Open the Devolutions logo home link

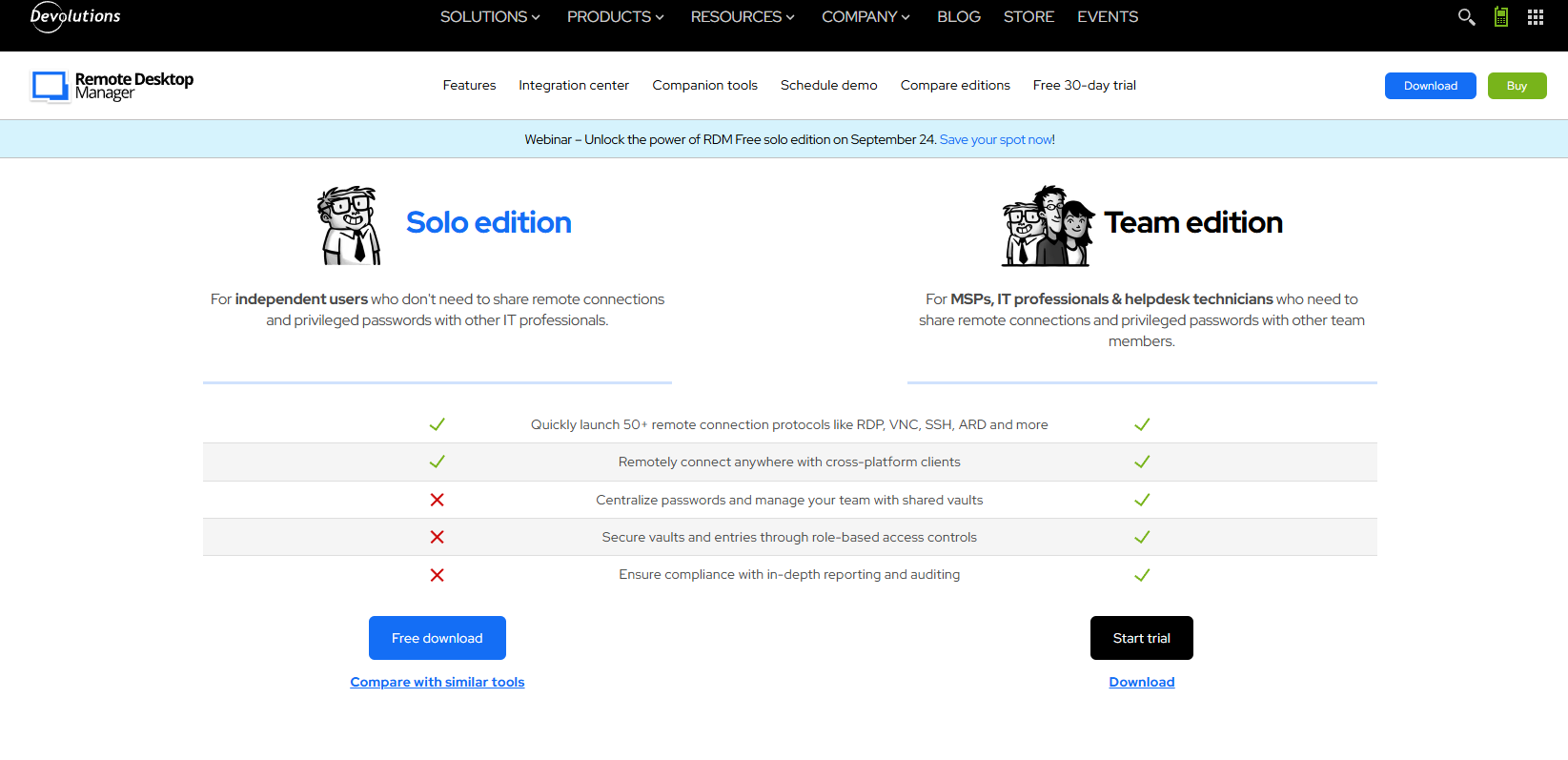click(x=75, y=16)
